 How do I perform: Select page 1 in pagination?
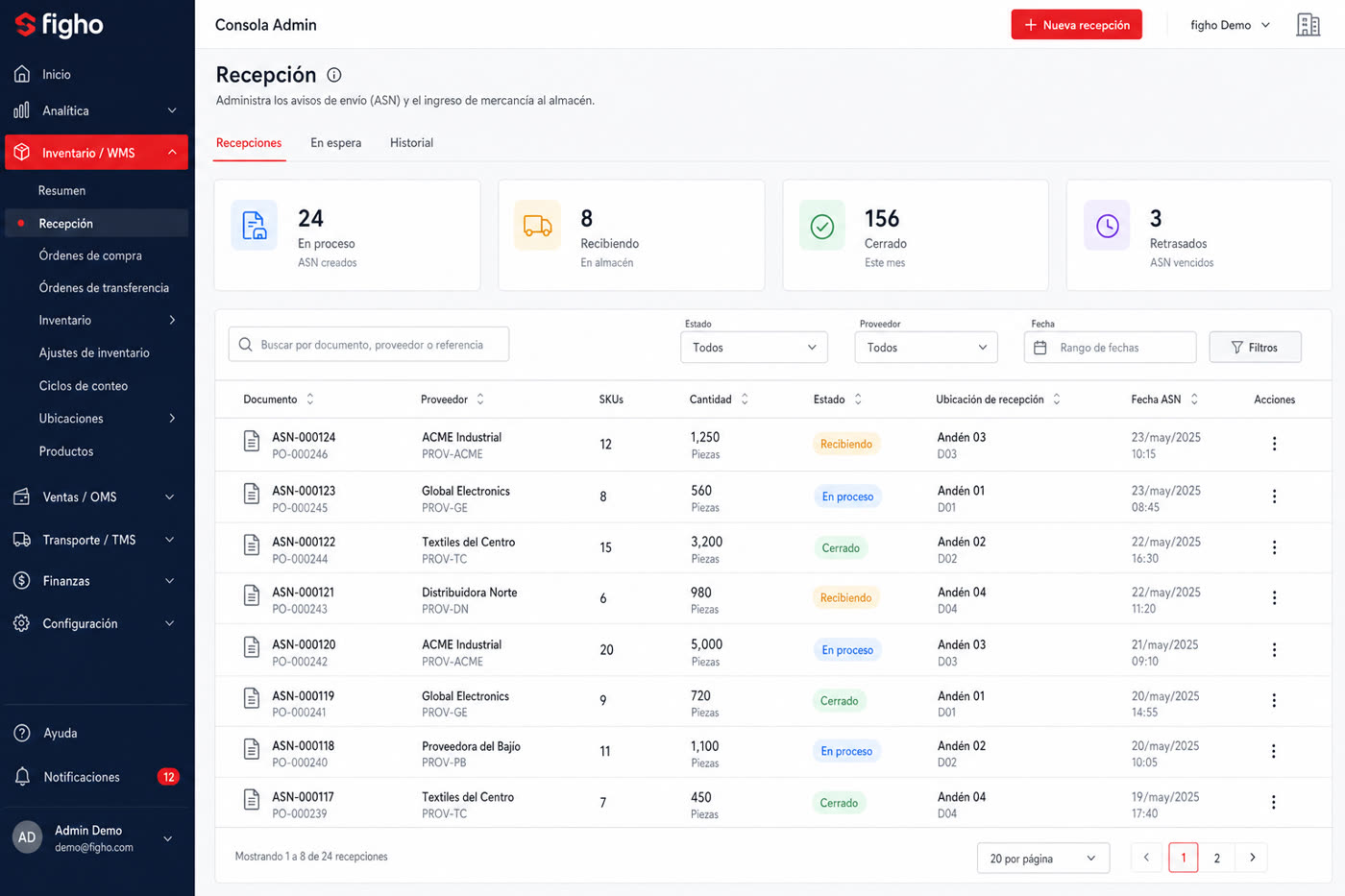[1184, 858]
